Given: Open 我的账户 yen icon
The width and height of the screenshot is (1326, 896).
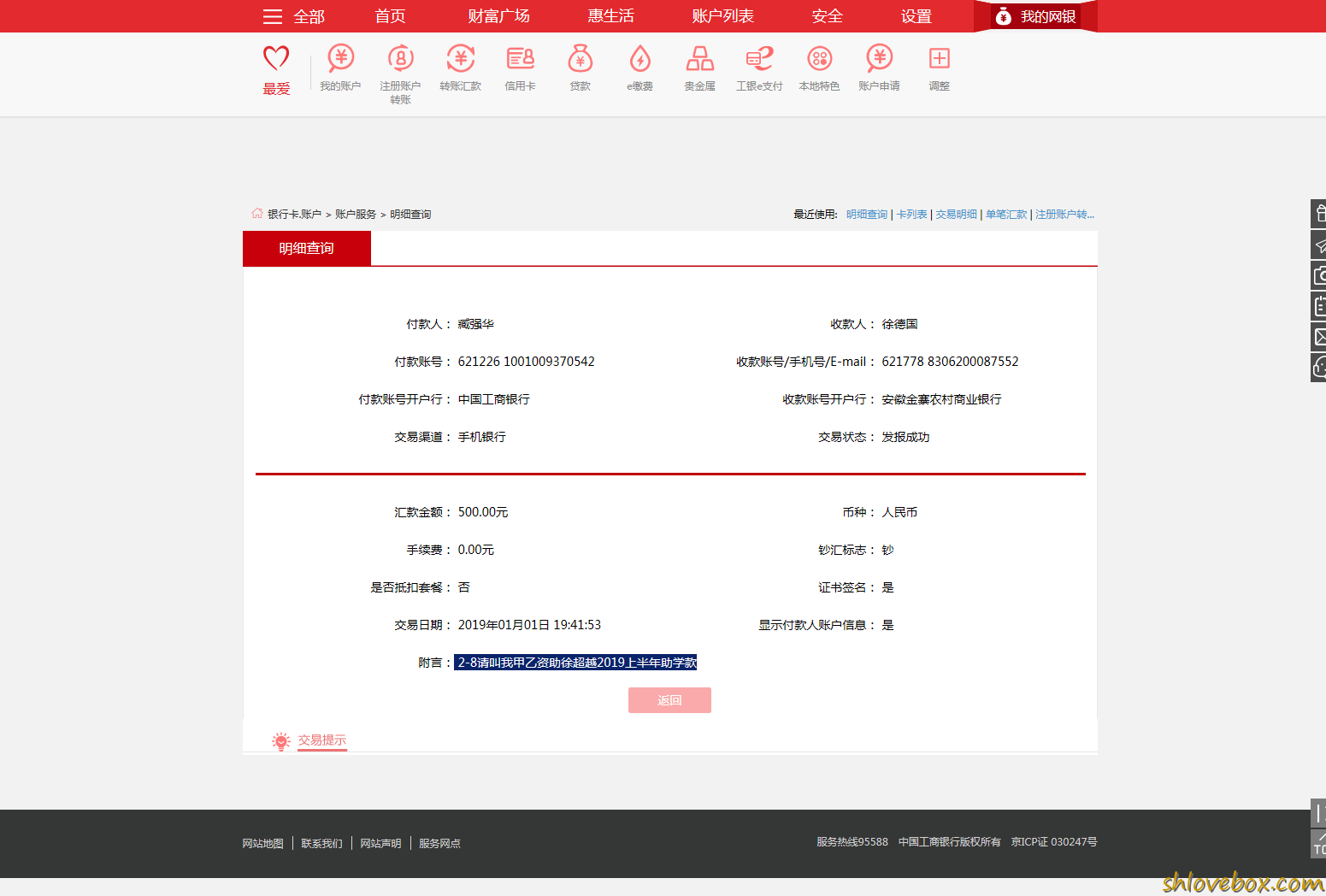Looking at the screenshot, I should [340, 58].
